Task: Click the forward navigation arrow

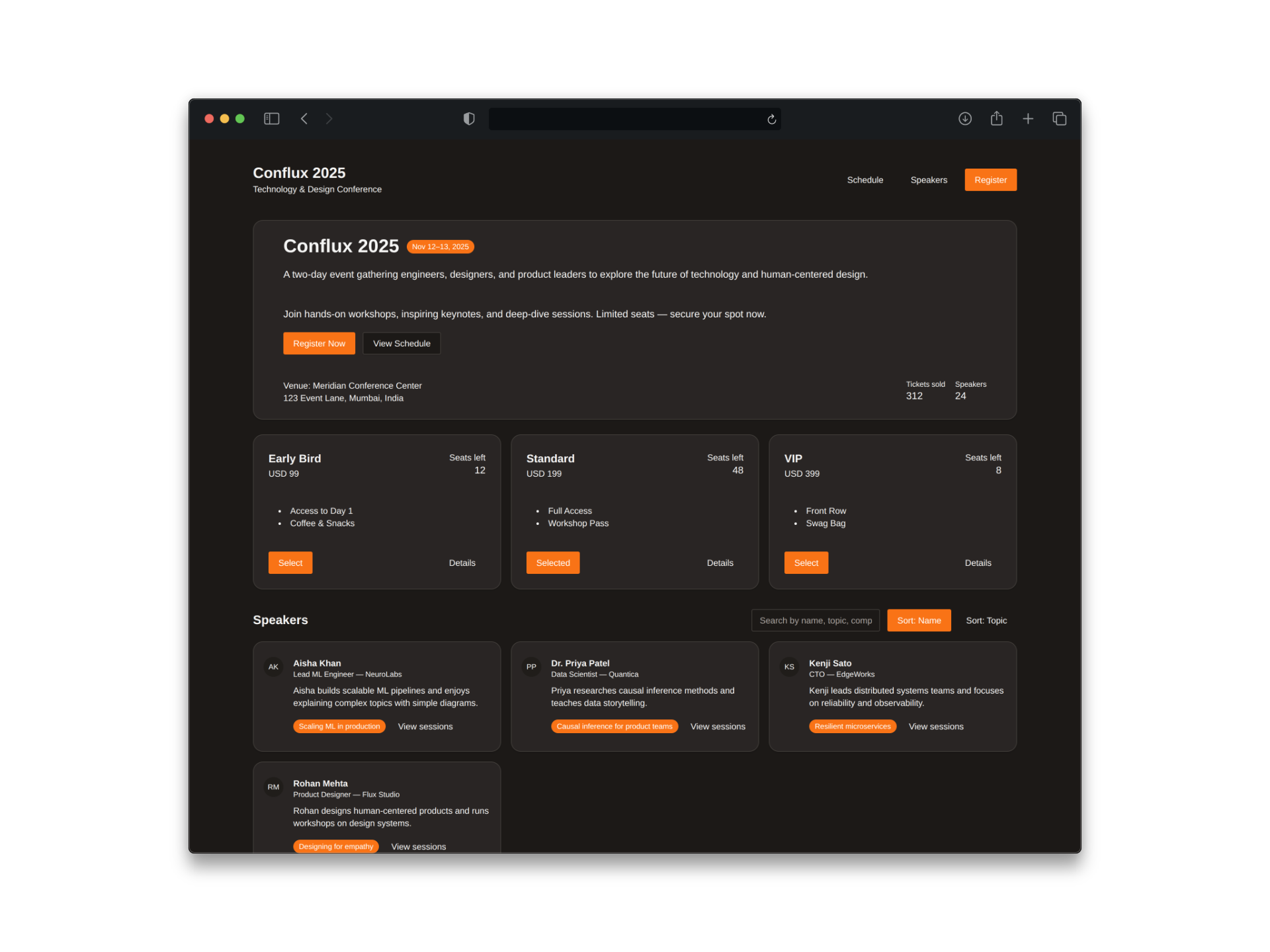Action: [329, 119]
